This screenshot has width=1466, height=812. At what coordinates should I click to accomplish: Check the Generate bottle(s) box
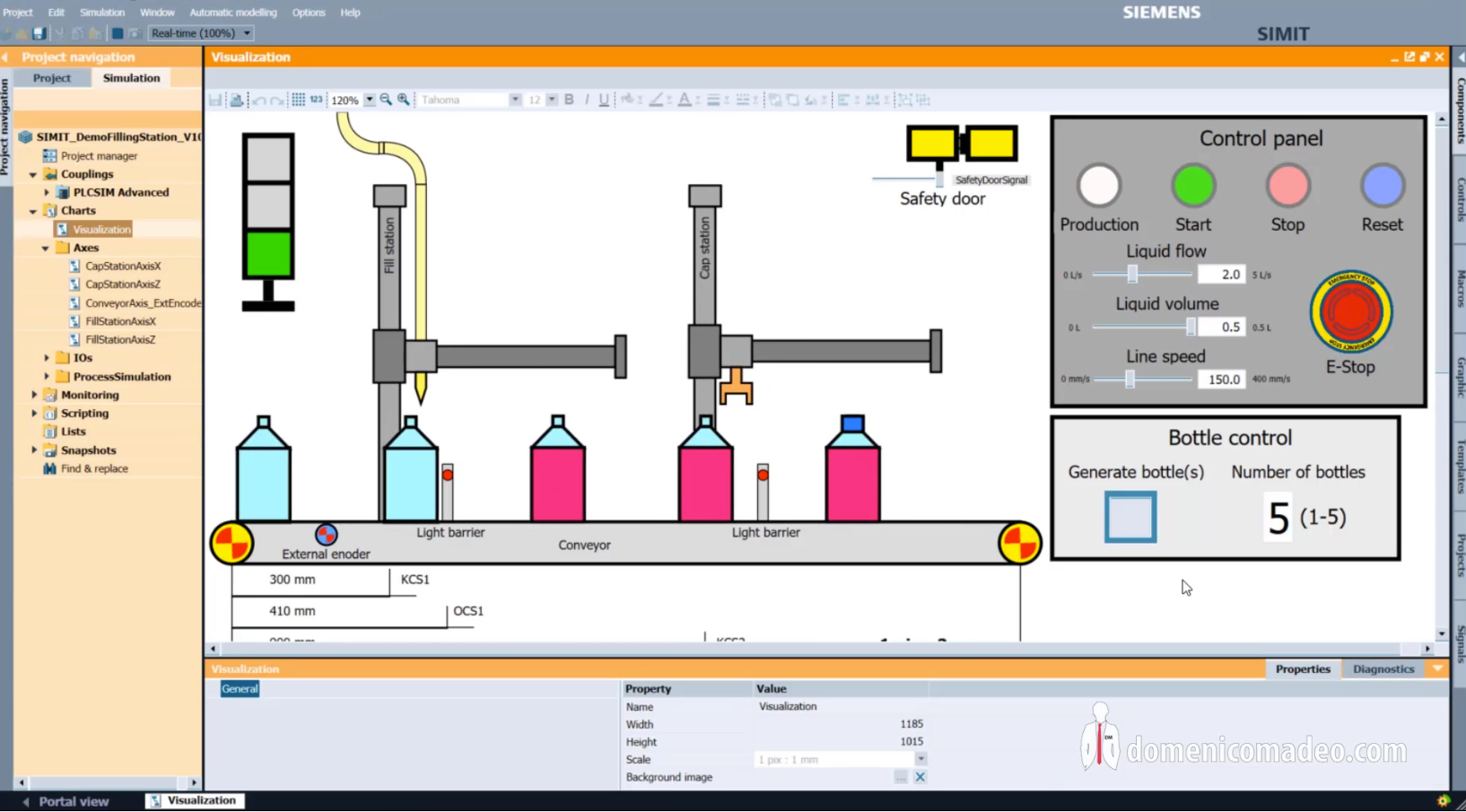coord(1130,517)
